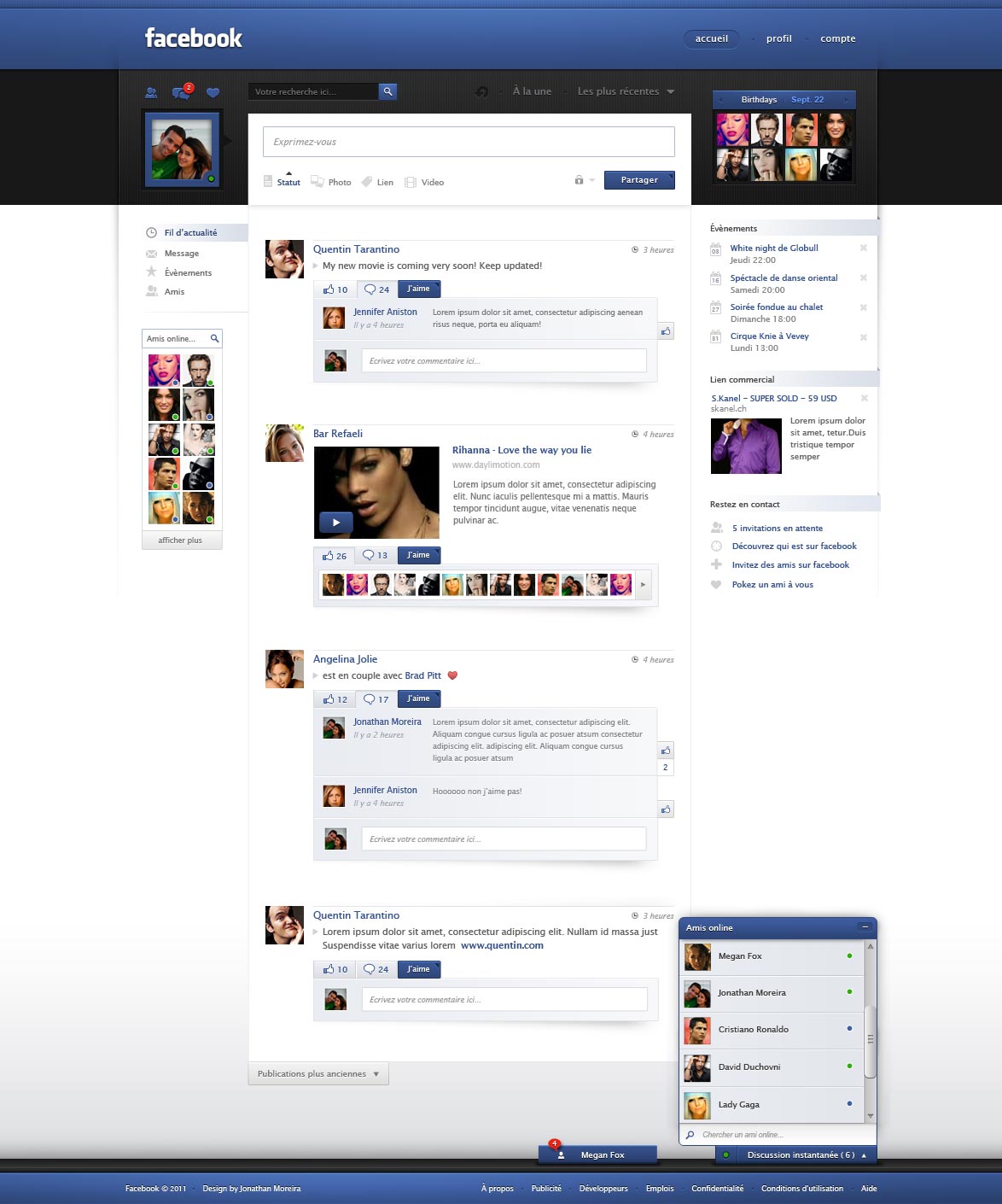Image resolution: width=1002 pixels, height=1204 pixels.
Task: Open friend requests icon in top bar
Action: (151, 92)
